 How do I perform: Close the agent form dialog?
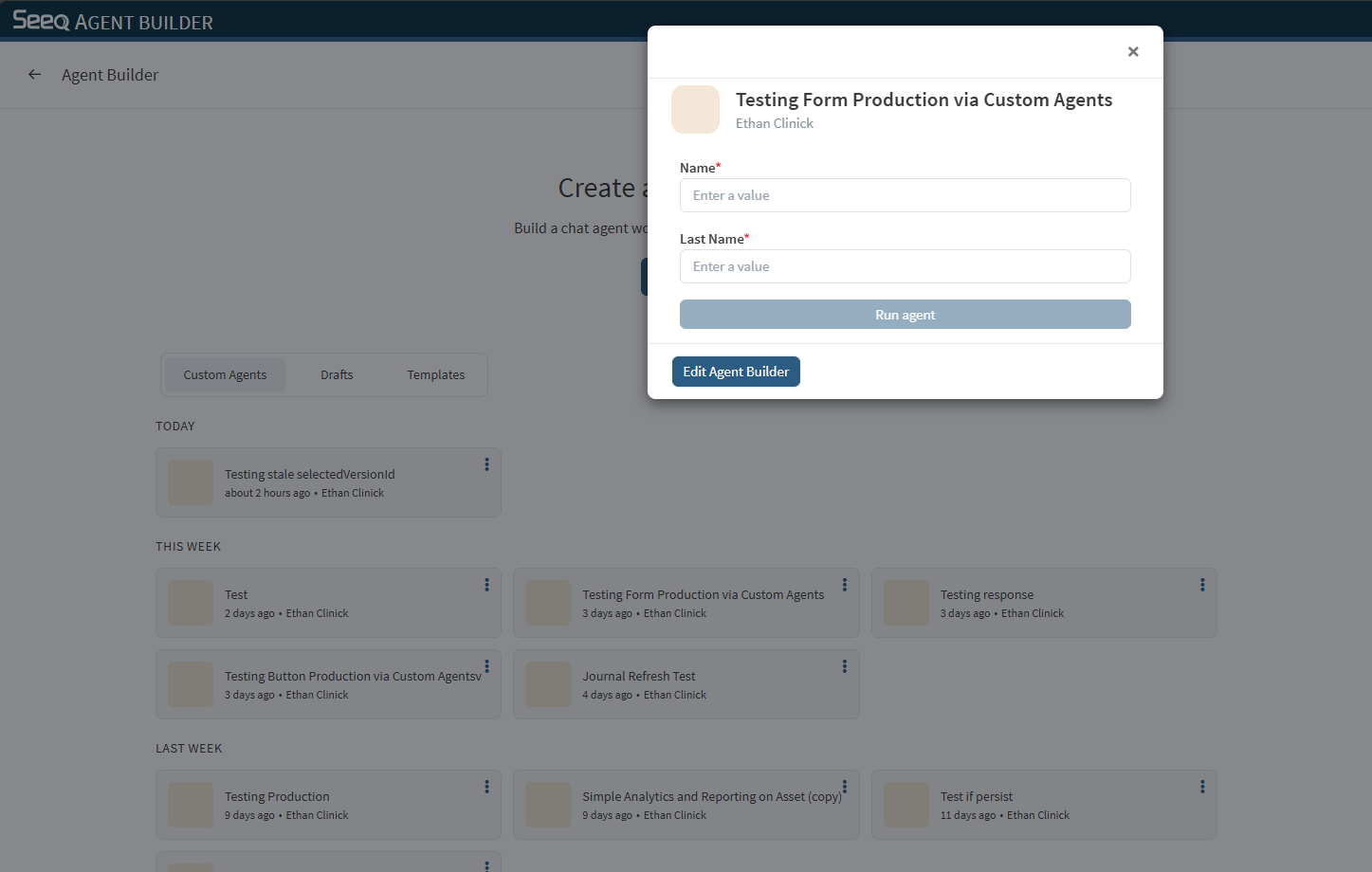(1133, 52)
